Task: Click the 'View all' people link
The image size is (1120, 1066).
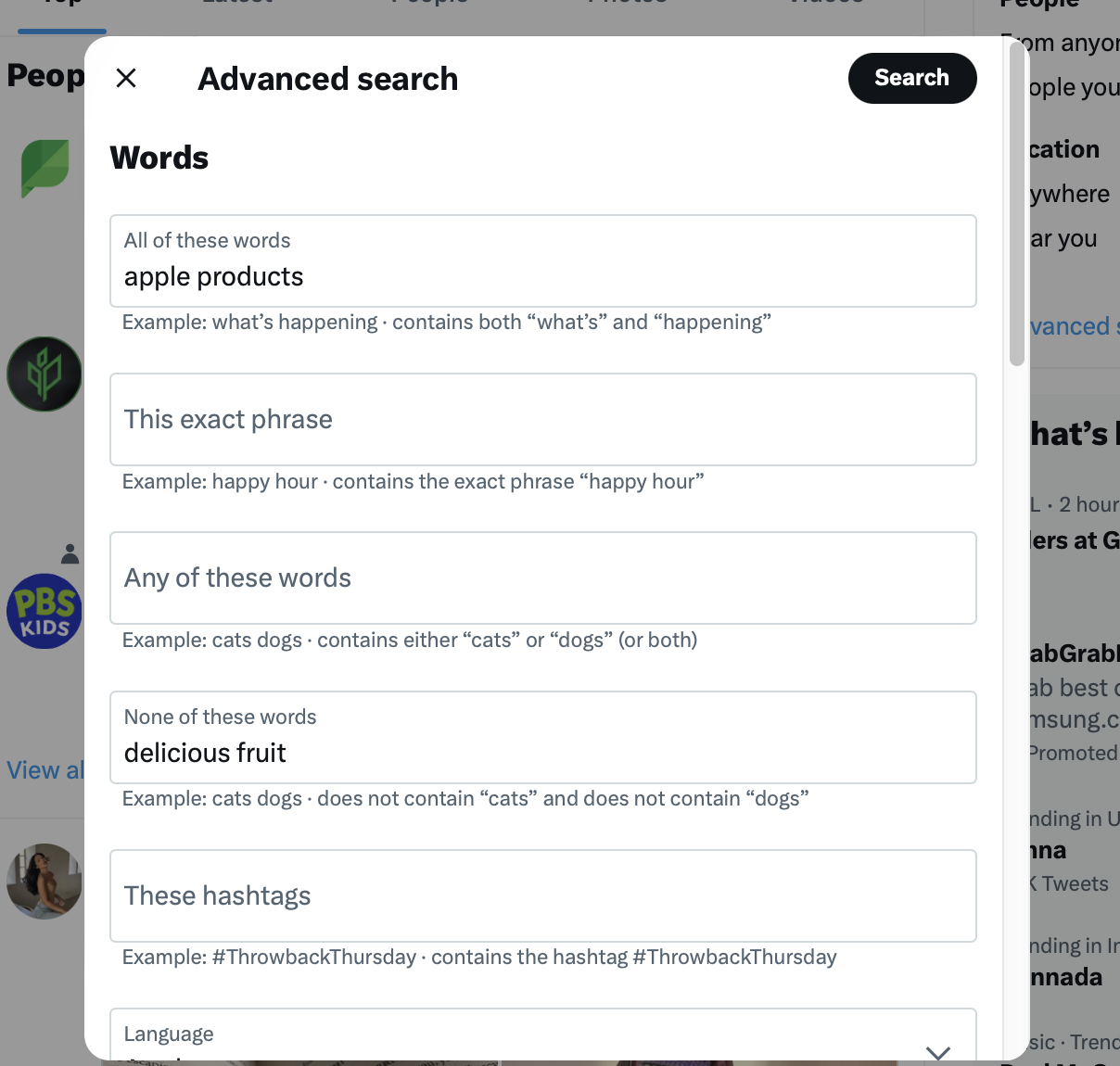Action: click(x=45, y=770)
